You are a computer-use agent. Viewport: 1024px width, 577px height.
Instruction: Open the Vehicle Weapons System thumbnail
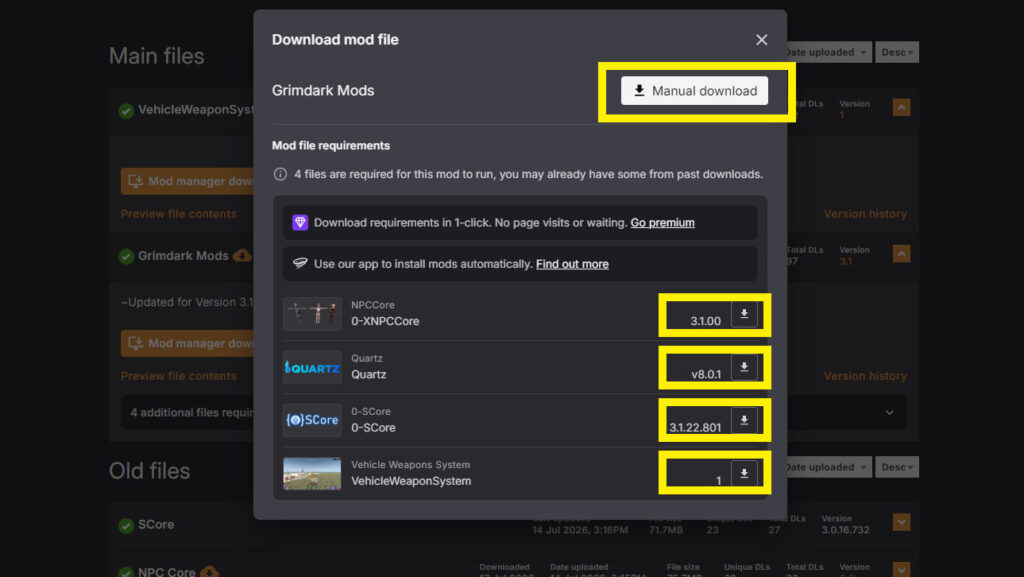(x=312, y=473)
